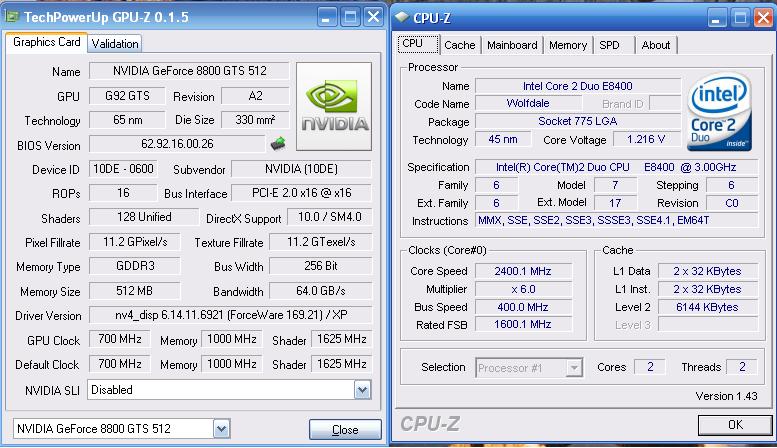Click the Multiplier value x 6.0

click(x=523, y=289)
